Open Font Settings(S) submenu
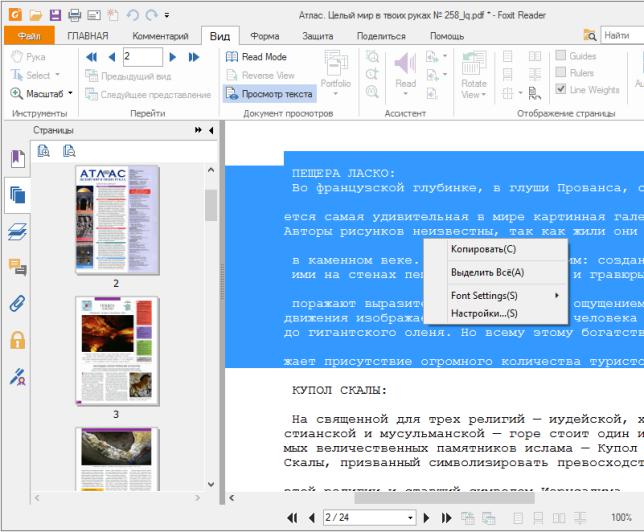 tap(496, 295)
